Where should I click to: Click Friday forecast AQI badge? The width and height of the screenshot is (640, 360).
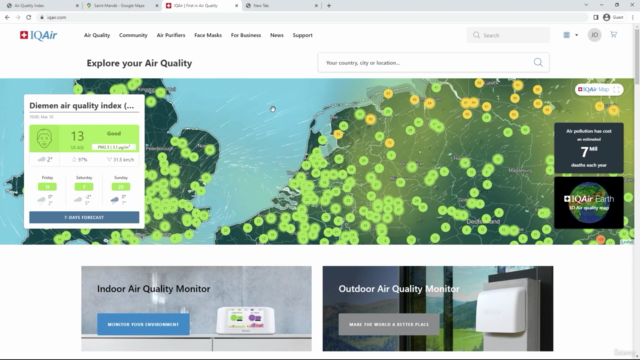coord(47,187)
